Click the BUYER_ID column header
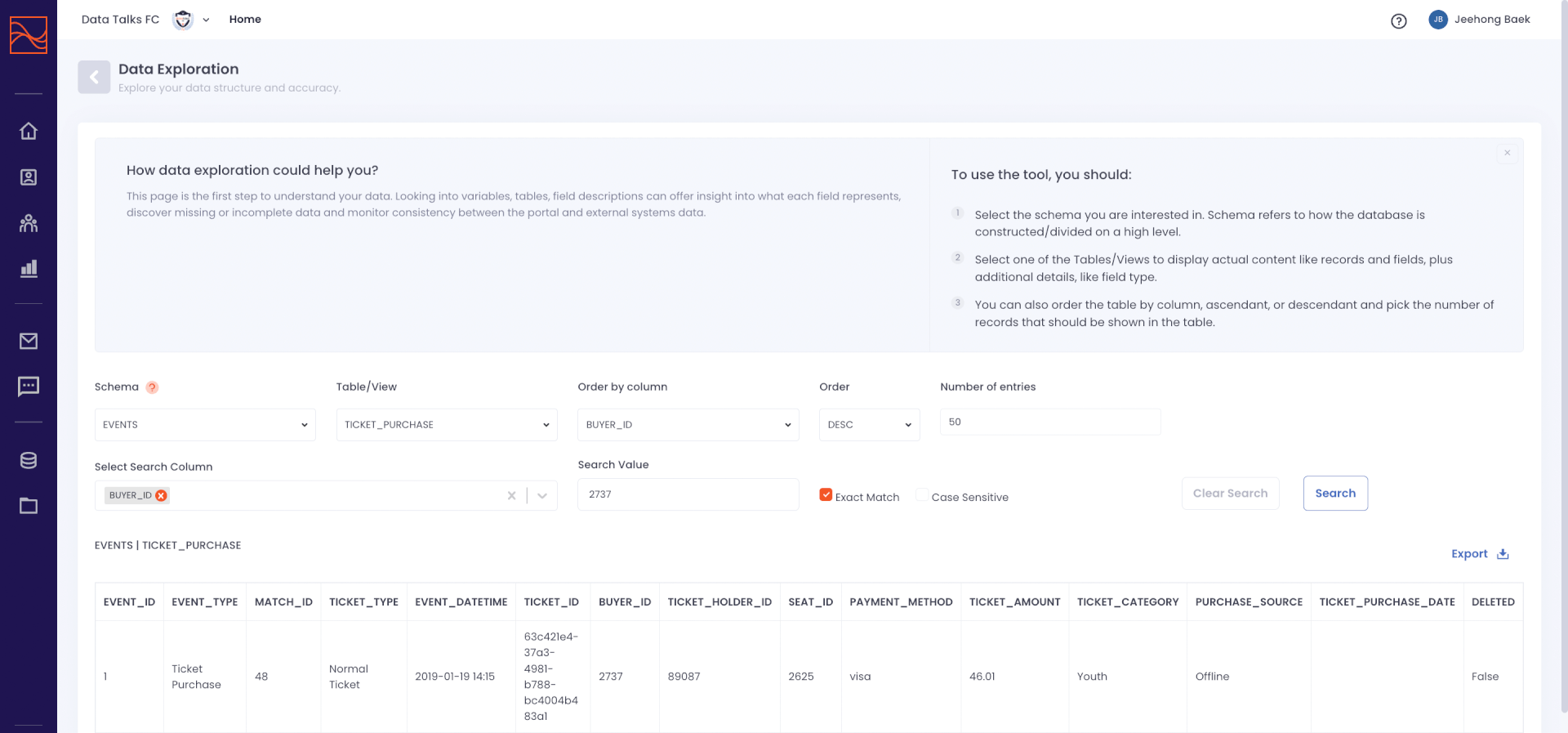The height and width of the screenshot is (733, 1568). (625, 602)
